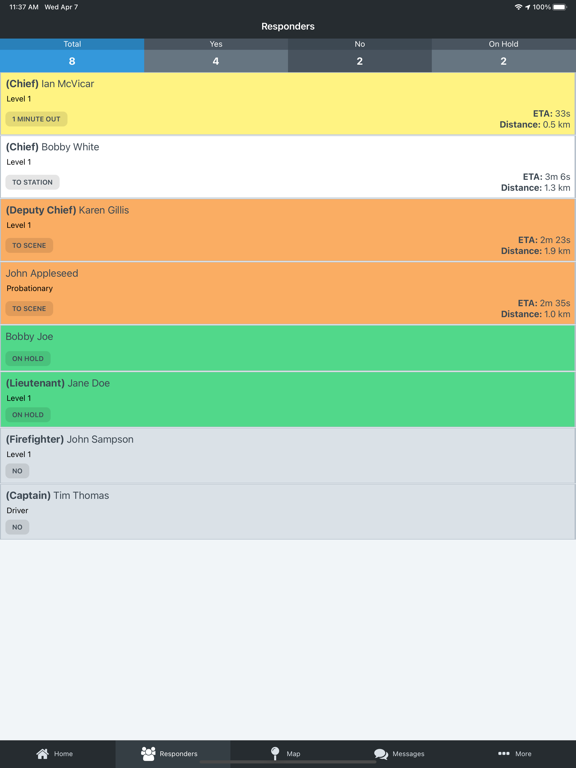Select ETA: 2m 35s text
Screen dimensions: 576x768
point(544,303)
